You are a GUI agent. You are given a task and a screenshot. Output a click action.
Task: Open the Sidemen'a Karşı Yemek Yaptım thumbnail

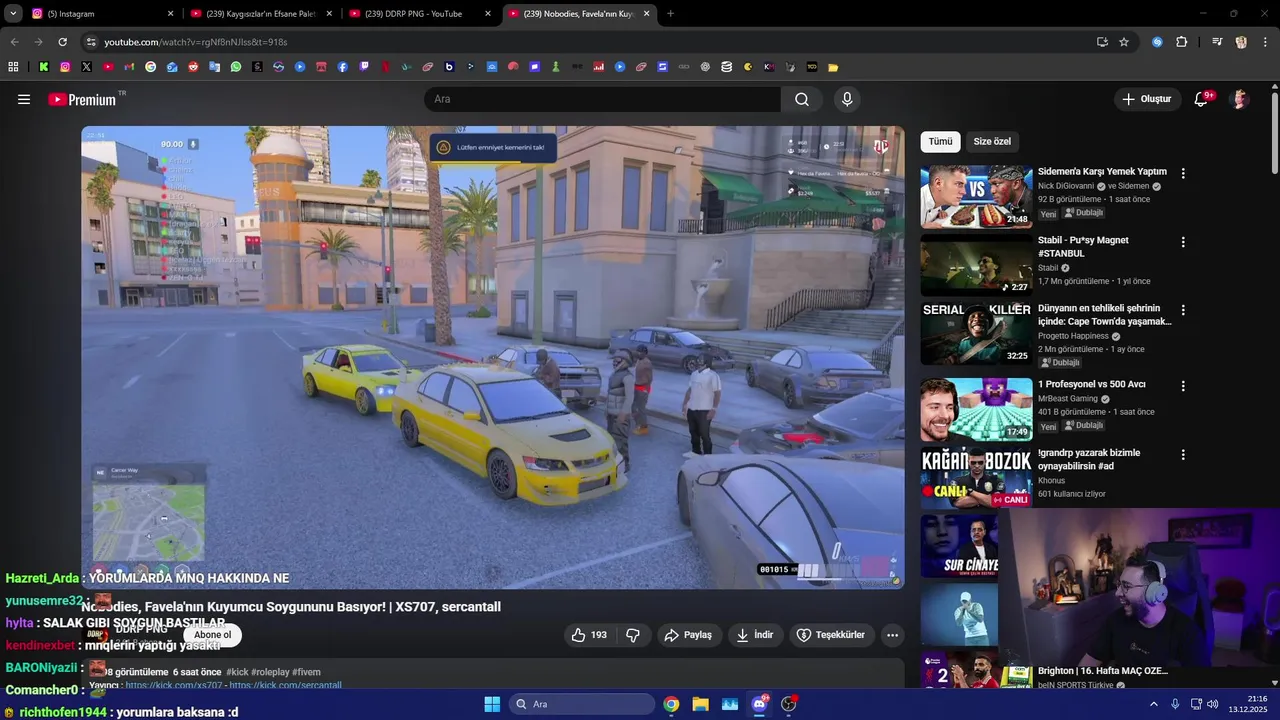tap(976, 197)
